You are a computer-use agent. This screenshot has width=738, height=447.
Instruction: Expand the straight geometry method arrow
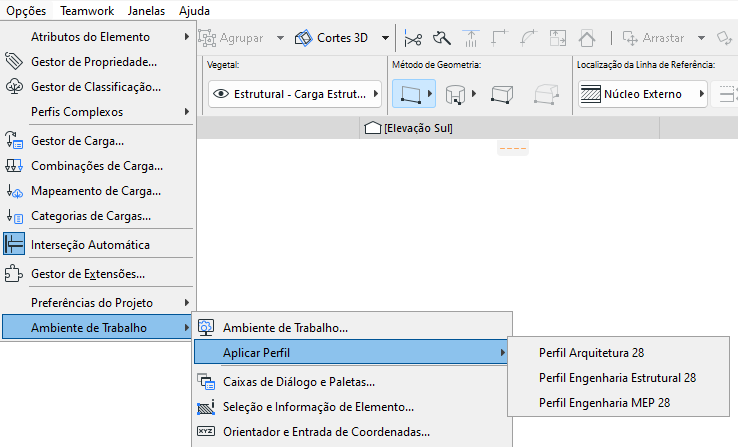coord(430,94)
